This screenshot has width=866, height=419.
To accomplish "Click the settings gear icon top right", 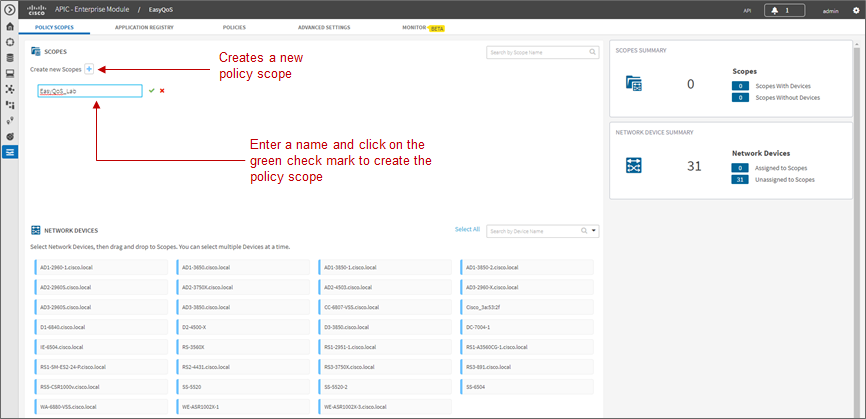I will click(856, 10).
